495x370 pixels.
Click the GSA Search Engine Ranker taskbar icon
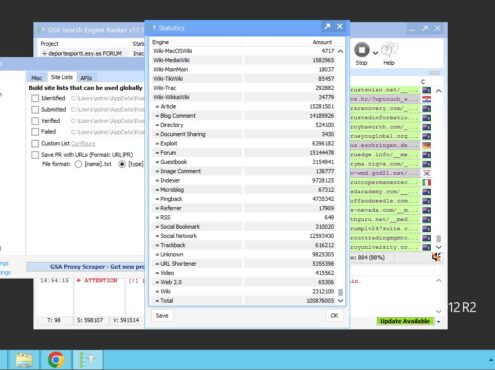click(87, 360)
